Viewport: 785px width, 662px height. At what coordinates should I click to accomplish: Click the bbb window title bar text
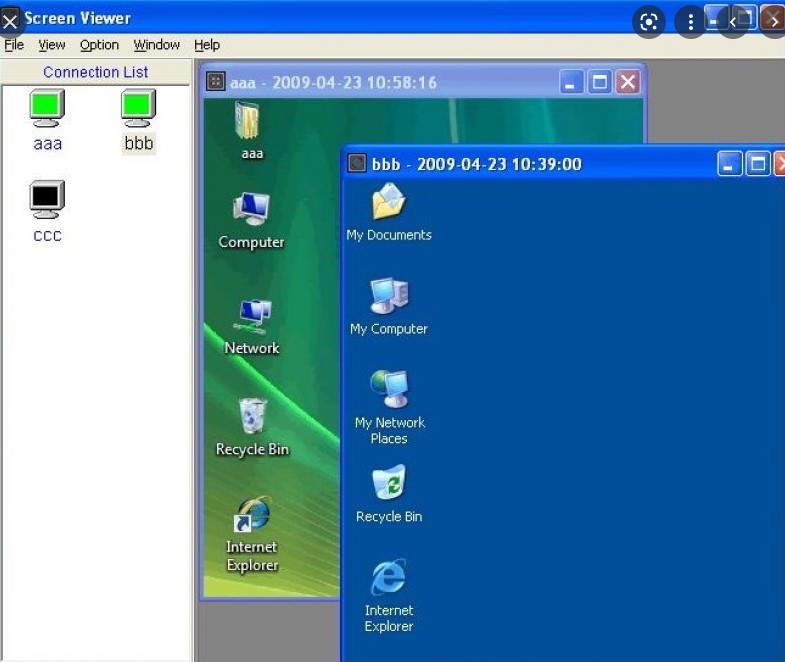pyautogui.click(x=477, y=164)
